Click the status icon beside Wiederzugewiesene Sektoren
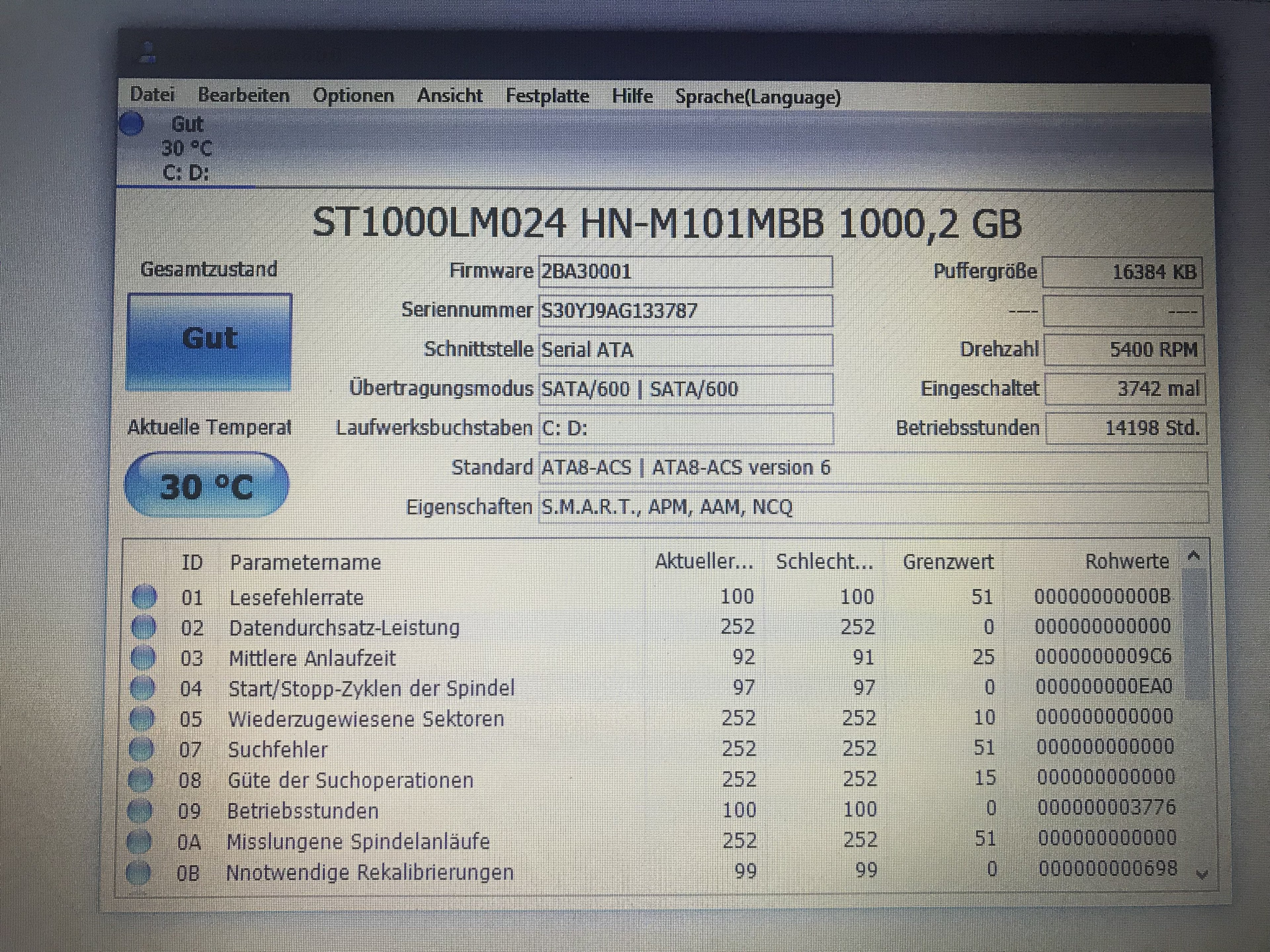This screenshot has height=952, width=1270. tap(142, 718)
